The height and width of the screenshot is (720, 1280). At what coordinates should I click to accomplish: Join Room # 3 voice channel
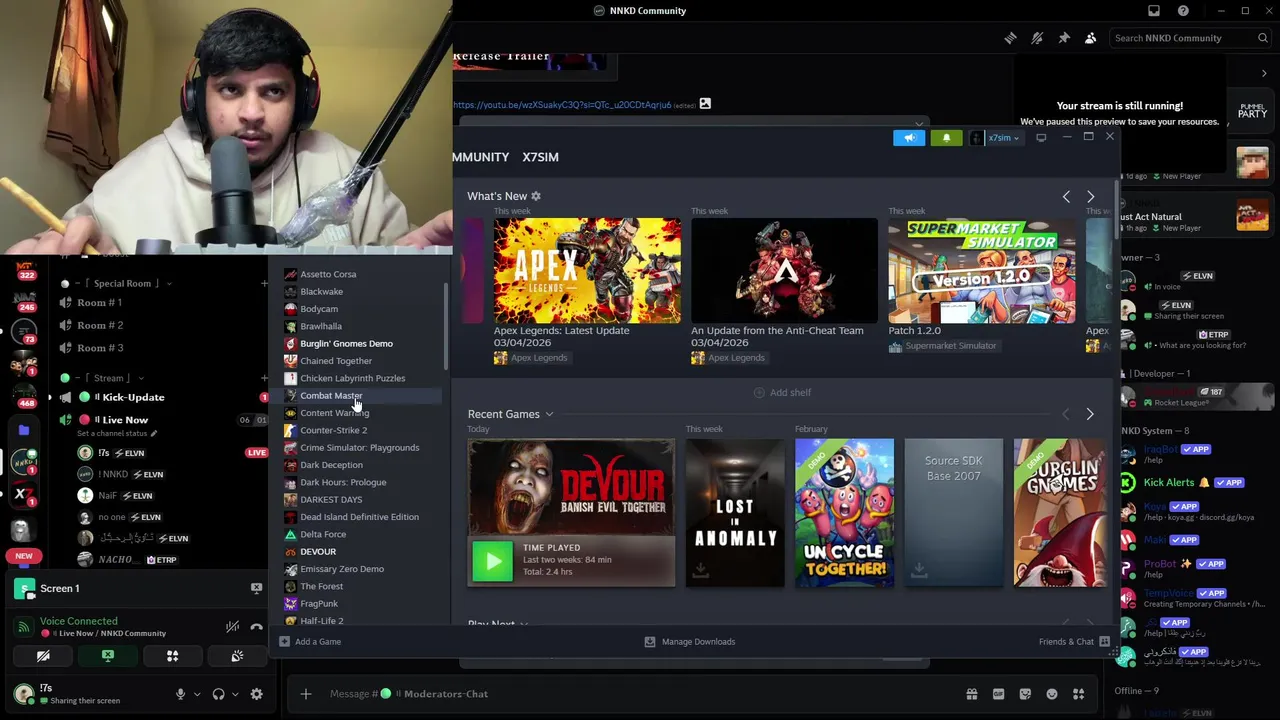[x=100, y=348]
